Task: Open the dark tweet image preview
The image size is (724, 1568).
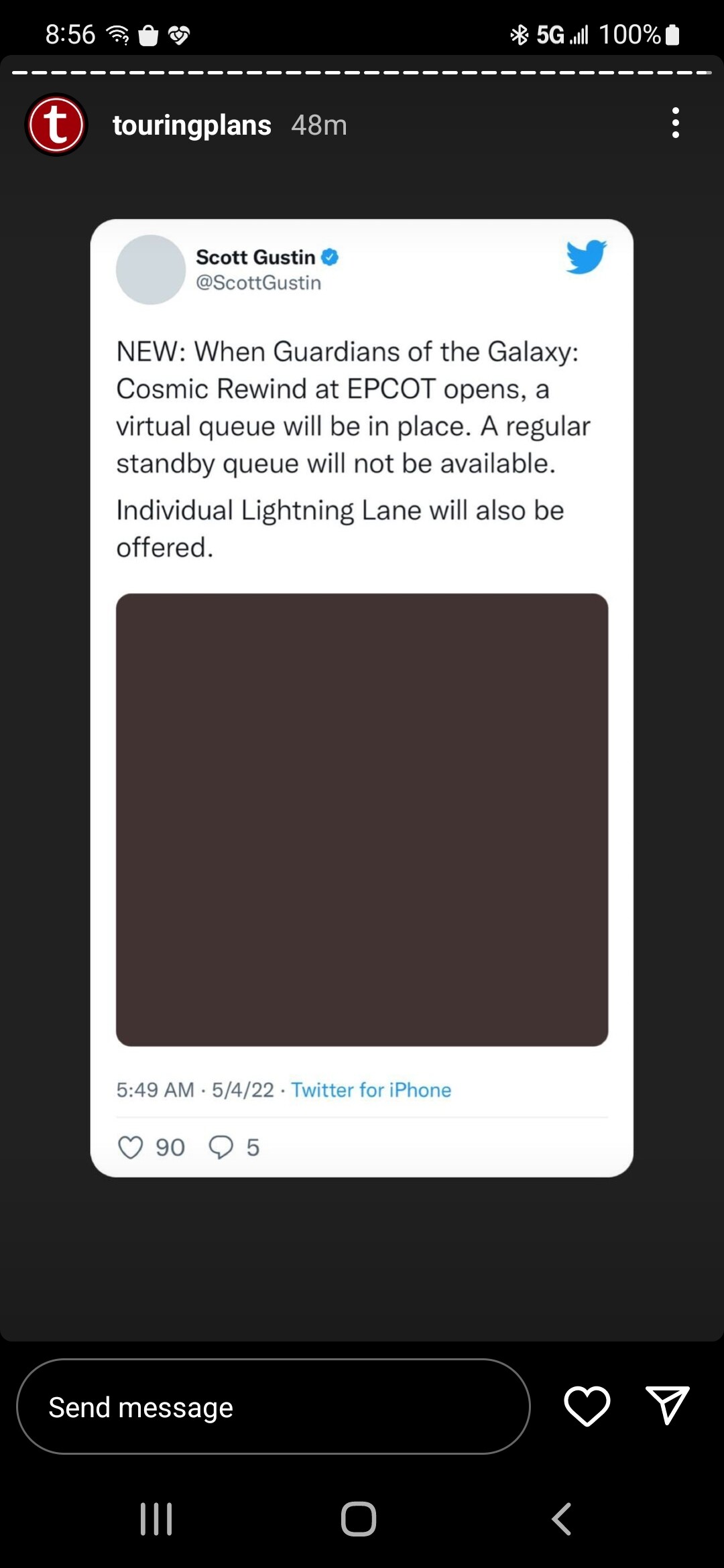Action: tap(362, 819)
